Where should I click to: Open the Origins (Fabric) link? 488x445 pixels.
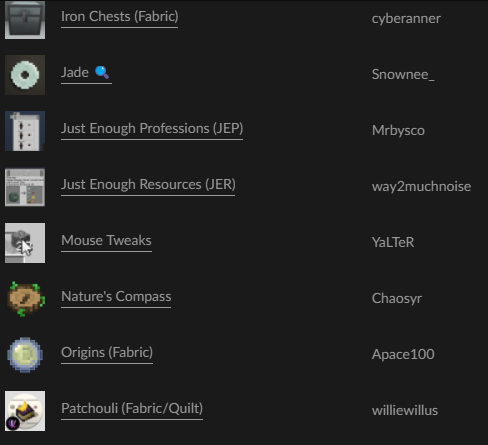(x=107, y=353)
